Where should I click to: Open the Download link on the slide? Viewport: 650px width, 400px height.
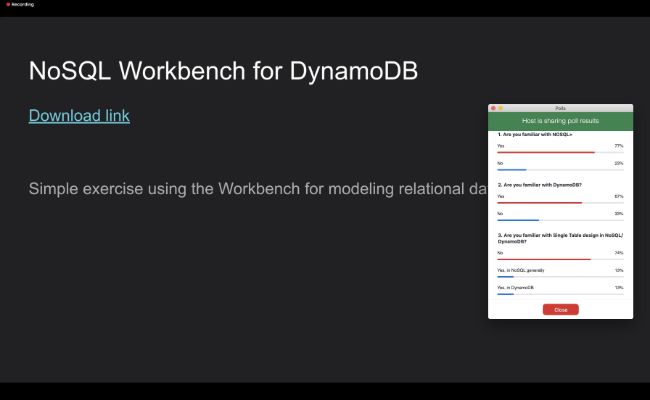(x=79, y=116)
